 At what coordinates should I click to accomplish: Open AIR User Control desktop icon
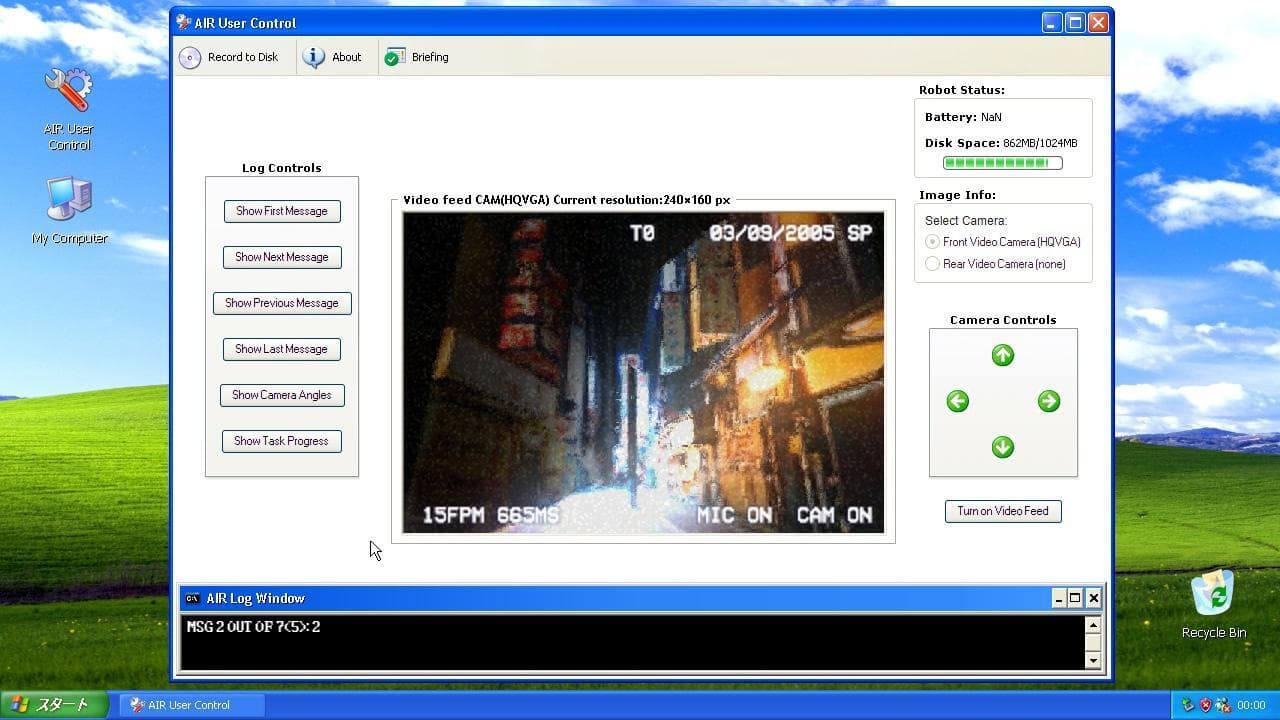click(69, 108)
